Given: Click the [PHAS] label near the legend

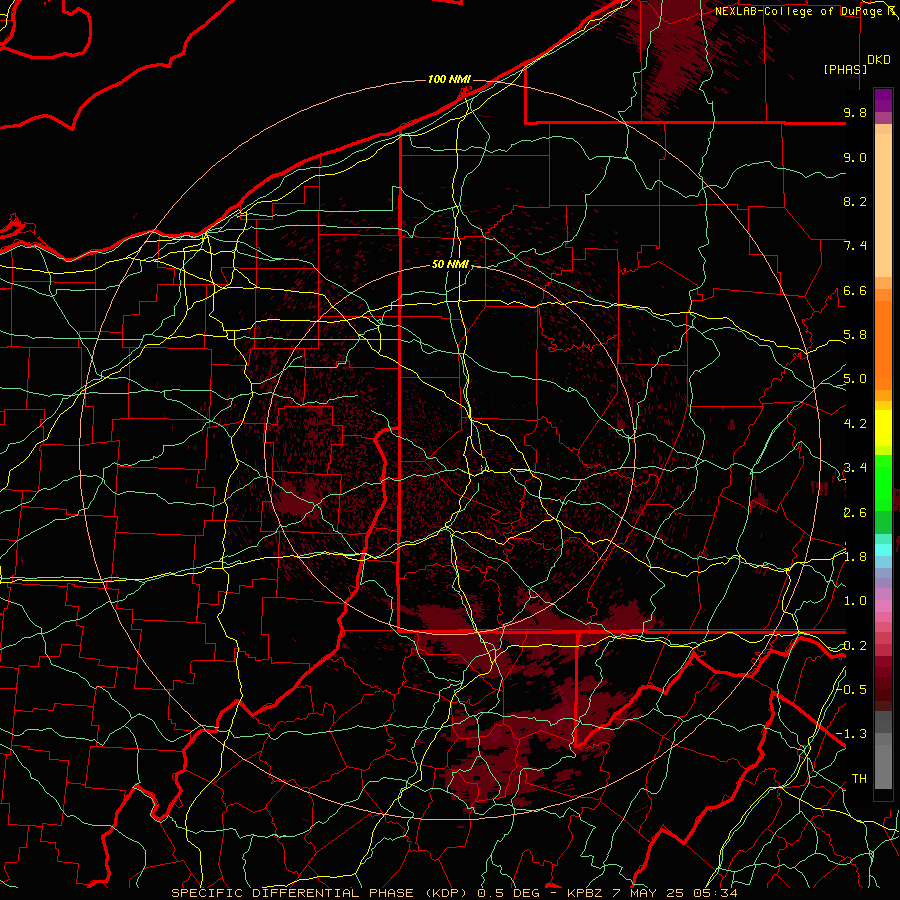Looking at the screenshot, I should coord(845,70).
